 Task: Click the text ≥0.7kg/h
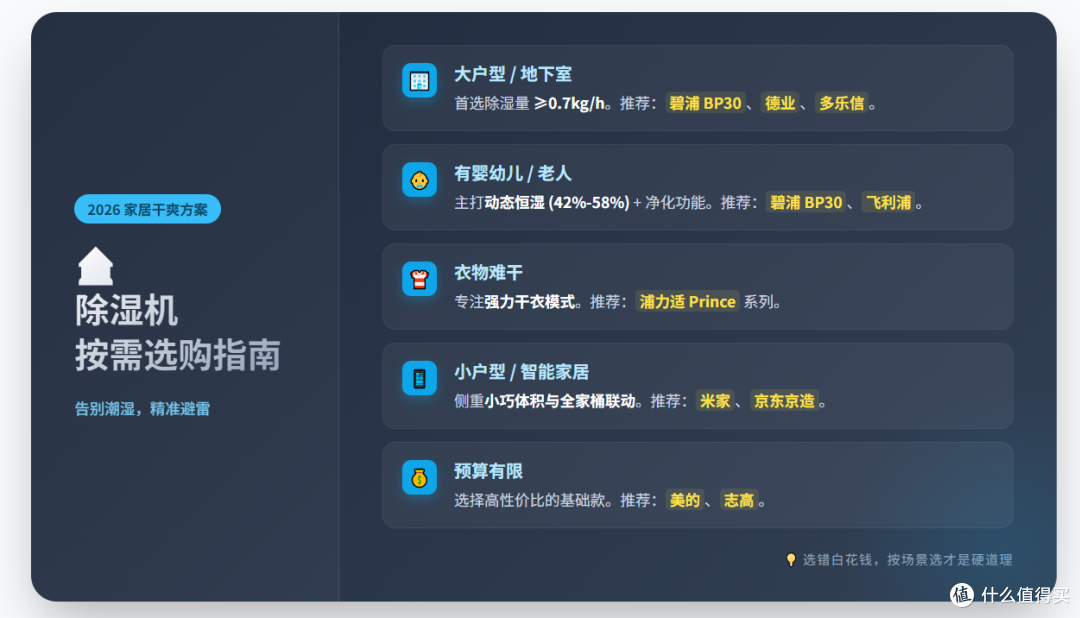point(570,103)
